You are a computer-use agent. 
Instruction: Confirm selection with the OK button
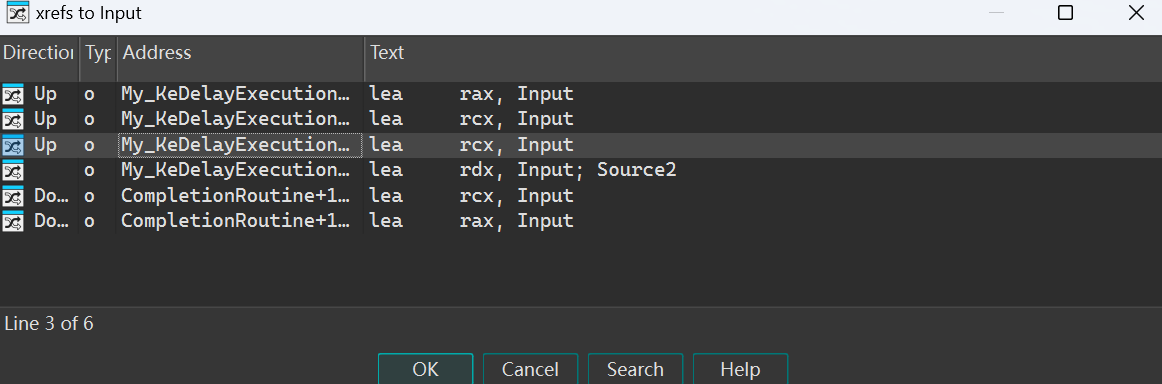coord(425,369)
